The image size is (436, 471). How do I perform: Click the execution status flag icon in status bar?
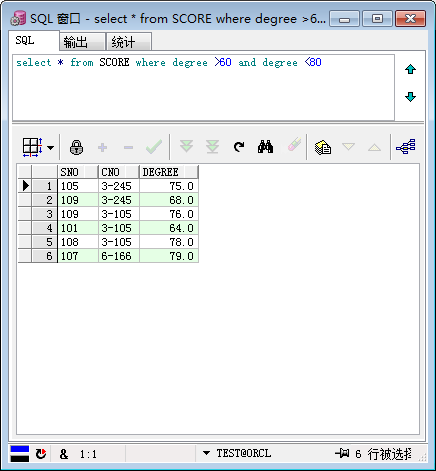click(x=20, y=454)
